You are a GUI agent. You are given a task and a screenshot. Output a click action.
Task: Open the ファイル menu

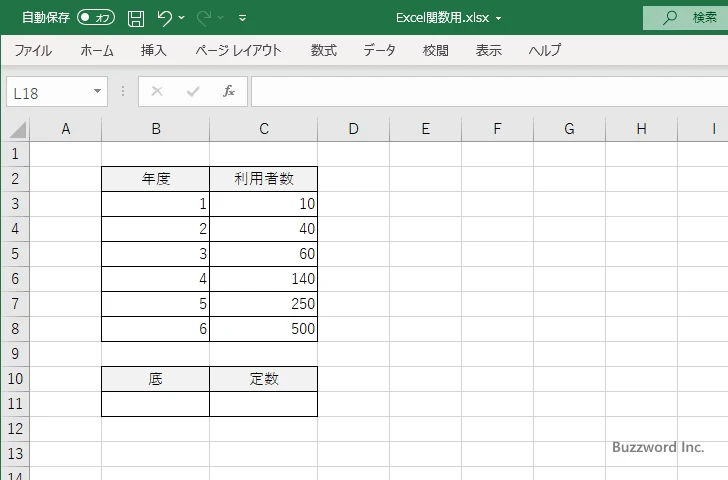(33, 50)
